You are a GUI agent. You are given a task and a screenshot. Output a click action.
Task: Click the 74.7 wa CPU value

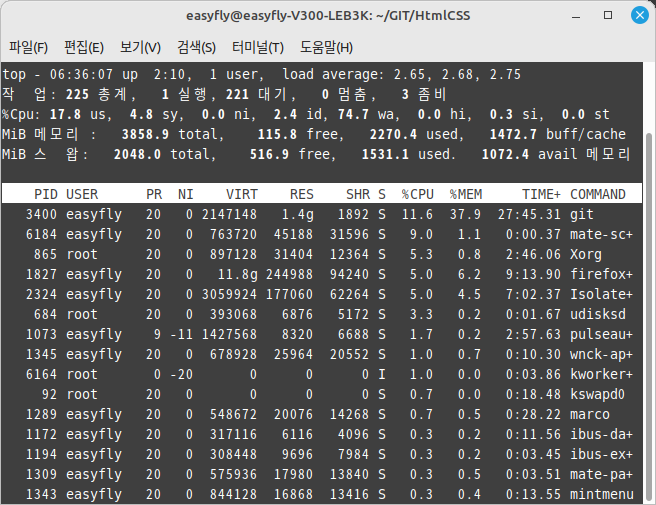tap(368, 115)
